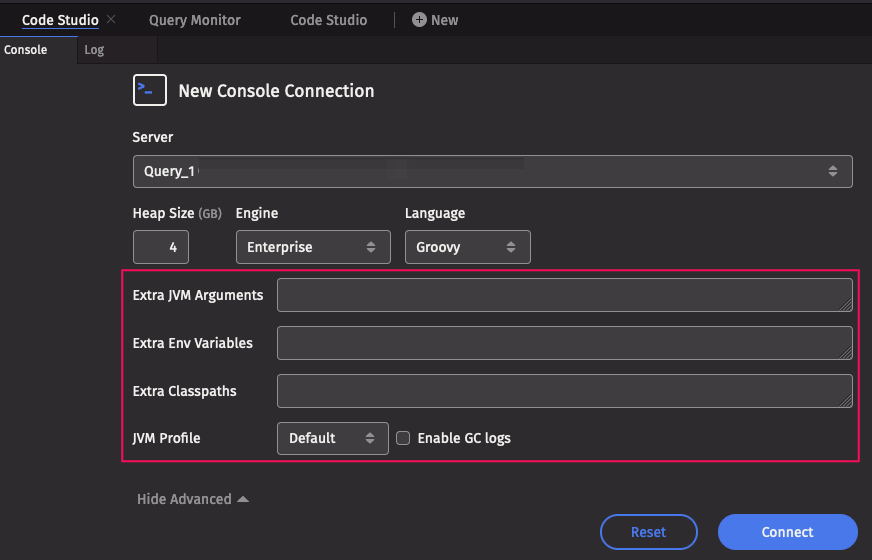Viewport: 872px width, 560px height.
Task: Collapse options with Hide Advanced
Action: tap(192, 499)
